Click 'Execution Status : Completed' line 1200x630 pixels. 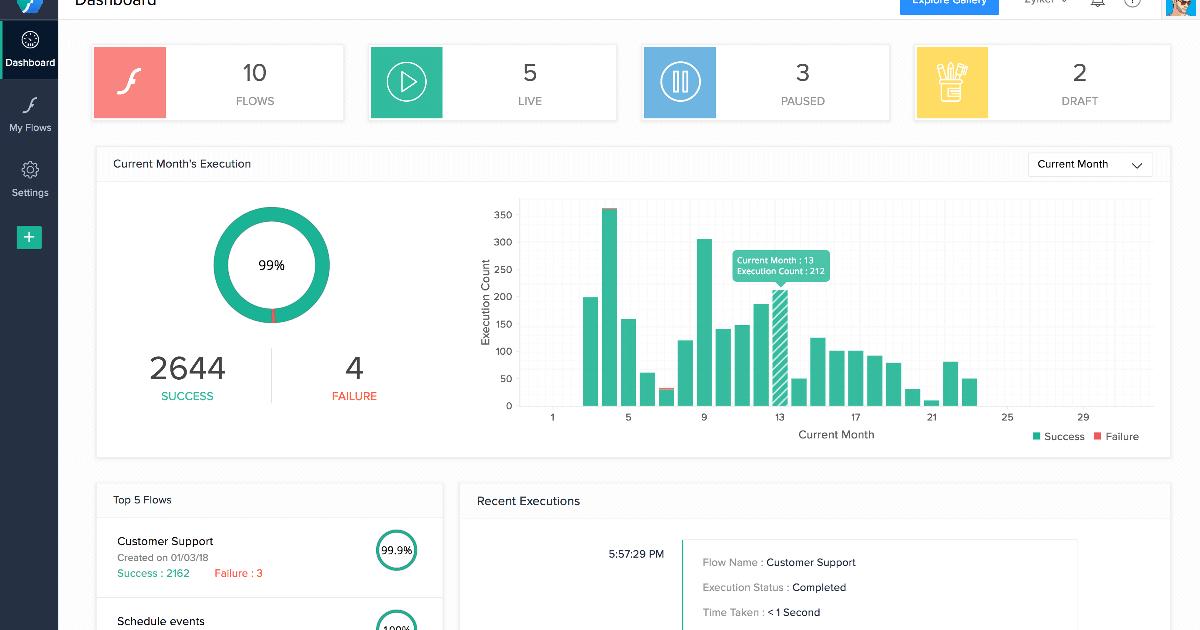tap(774, 588)
